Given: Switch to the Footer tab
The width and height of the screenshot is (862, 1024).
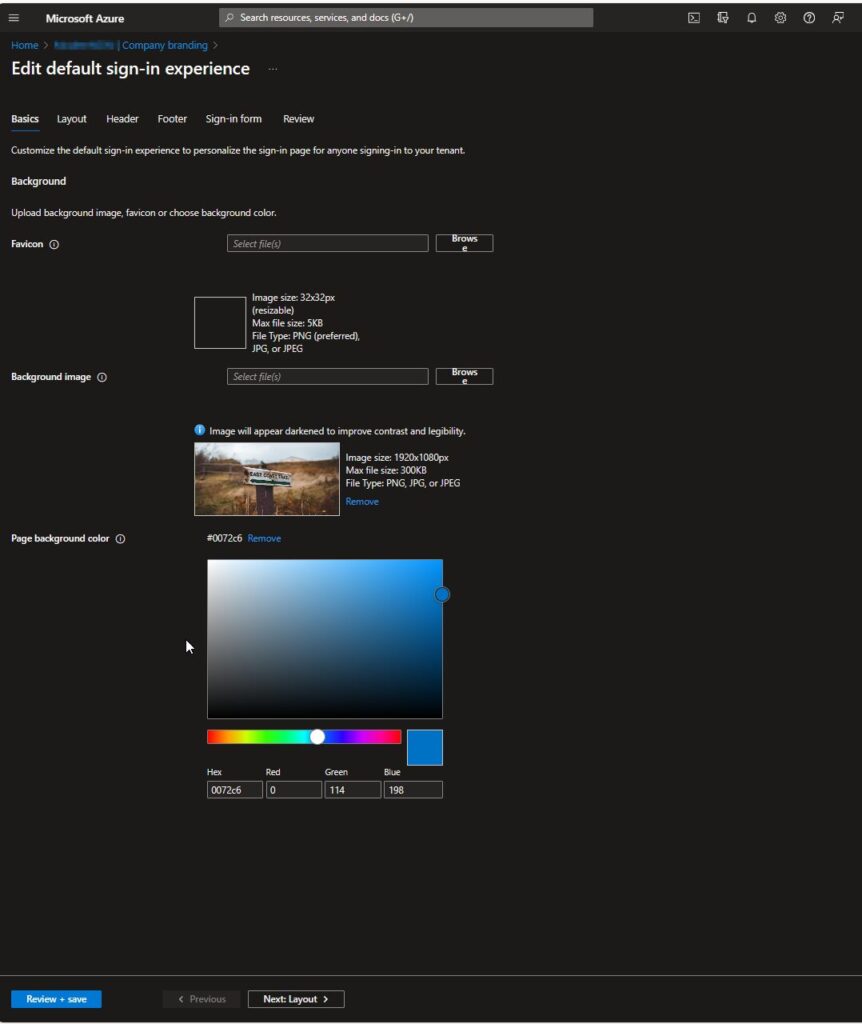Looking at the screenshot, I should (171, 119).
